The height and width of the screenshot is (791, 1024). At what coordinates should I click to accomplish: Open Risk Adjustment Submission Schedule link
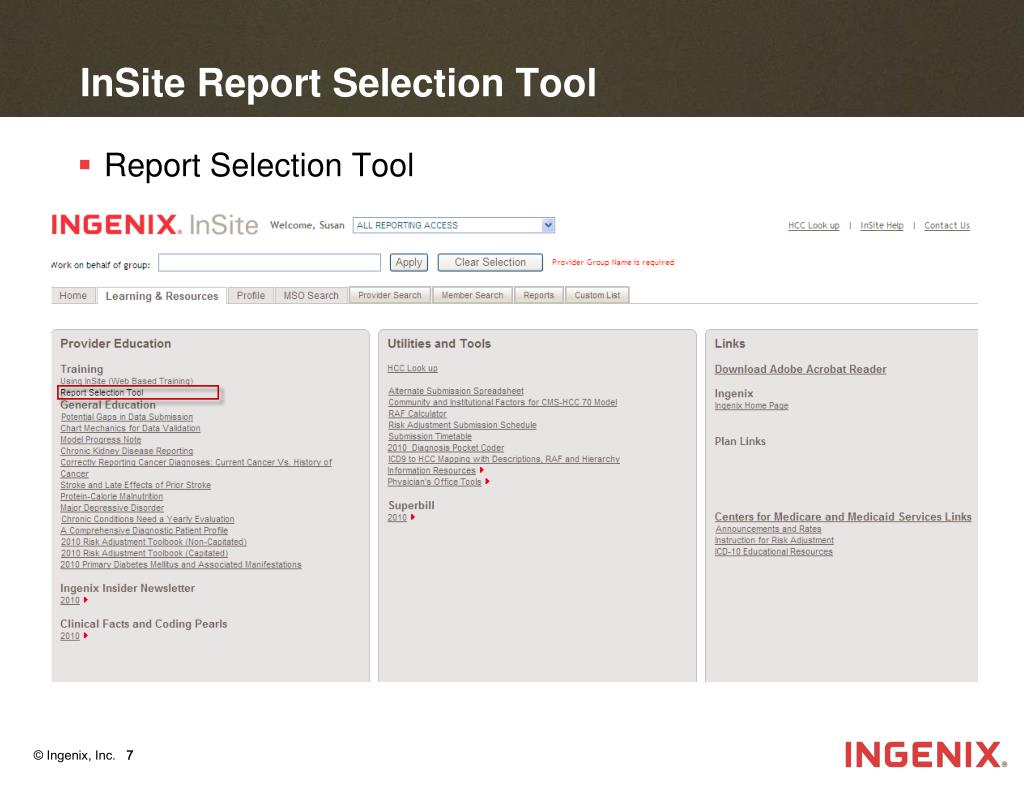[462, 425]
